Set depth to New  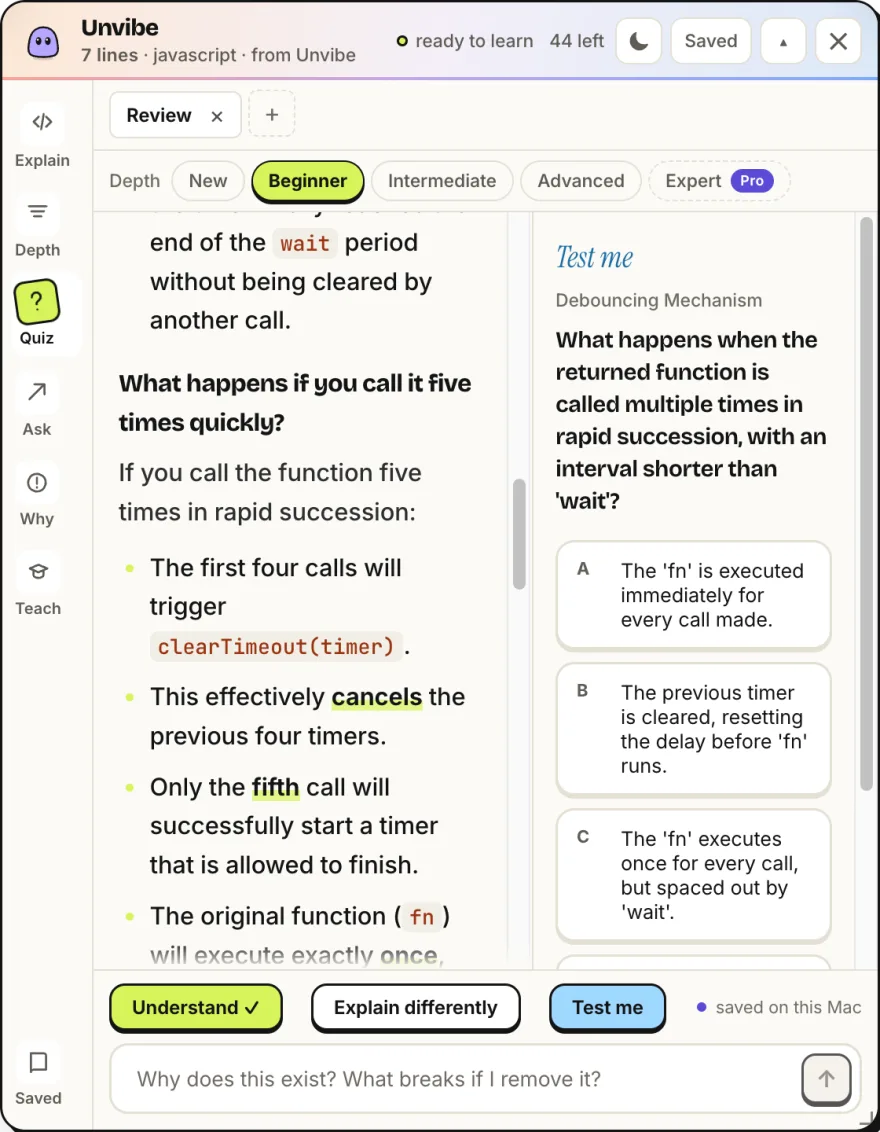click(208, 180)
